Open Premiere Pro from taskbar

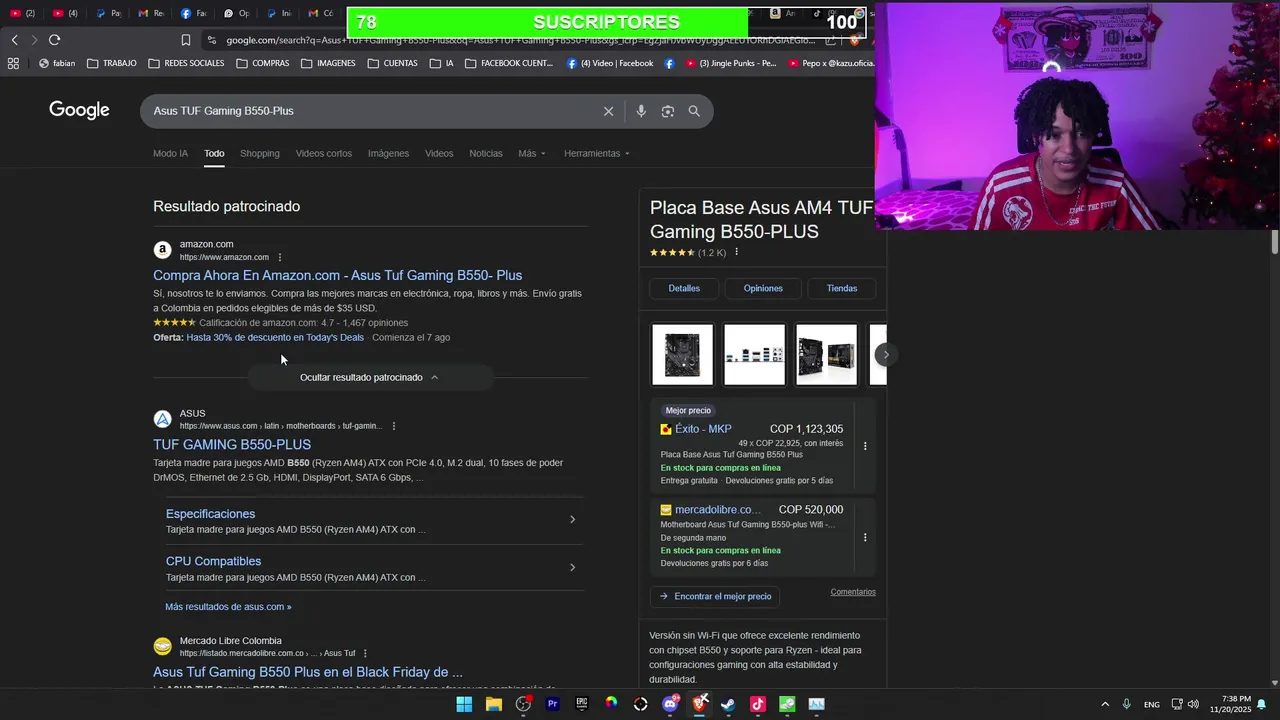coord(552,704)
